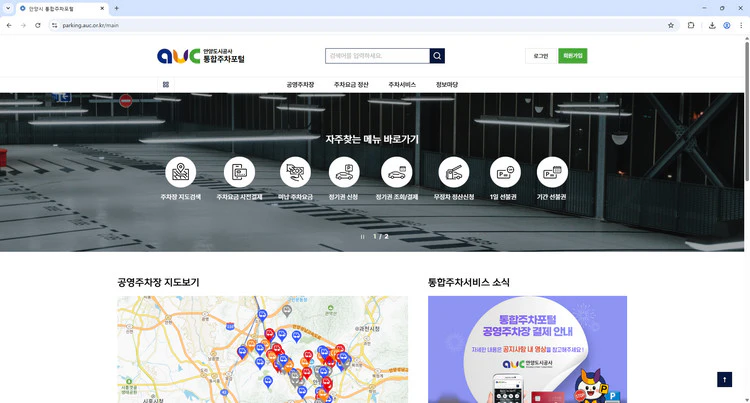The image size is (750, 403).
Task: Bookmark this page with the star icon
Action: coord(671,25)
